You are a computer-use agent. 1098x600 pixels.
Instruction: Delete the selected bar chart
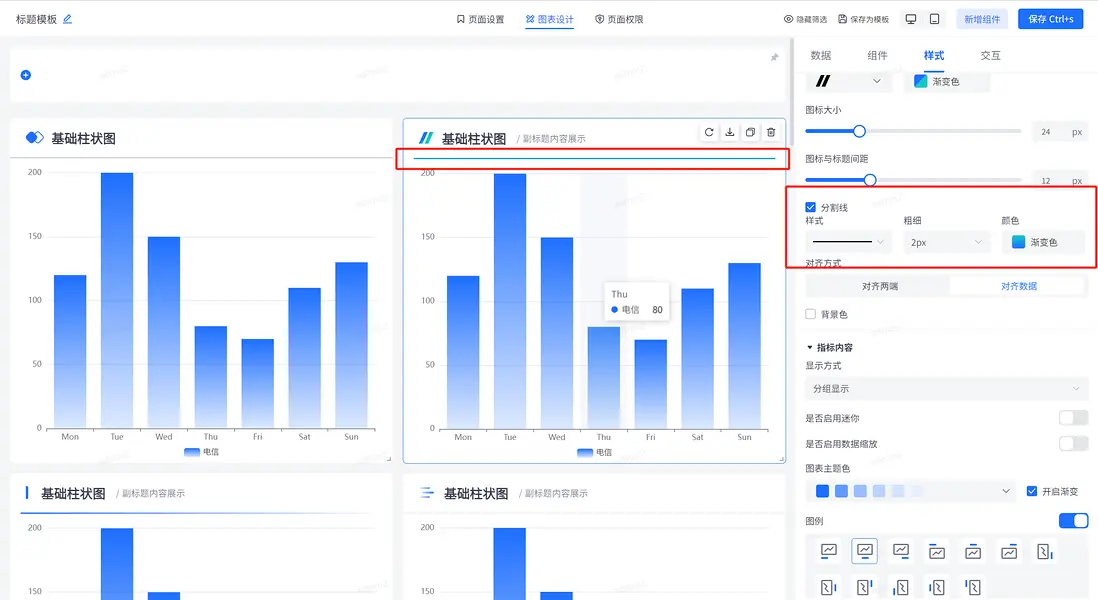point(771,132)
